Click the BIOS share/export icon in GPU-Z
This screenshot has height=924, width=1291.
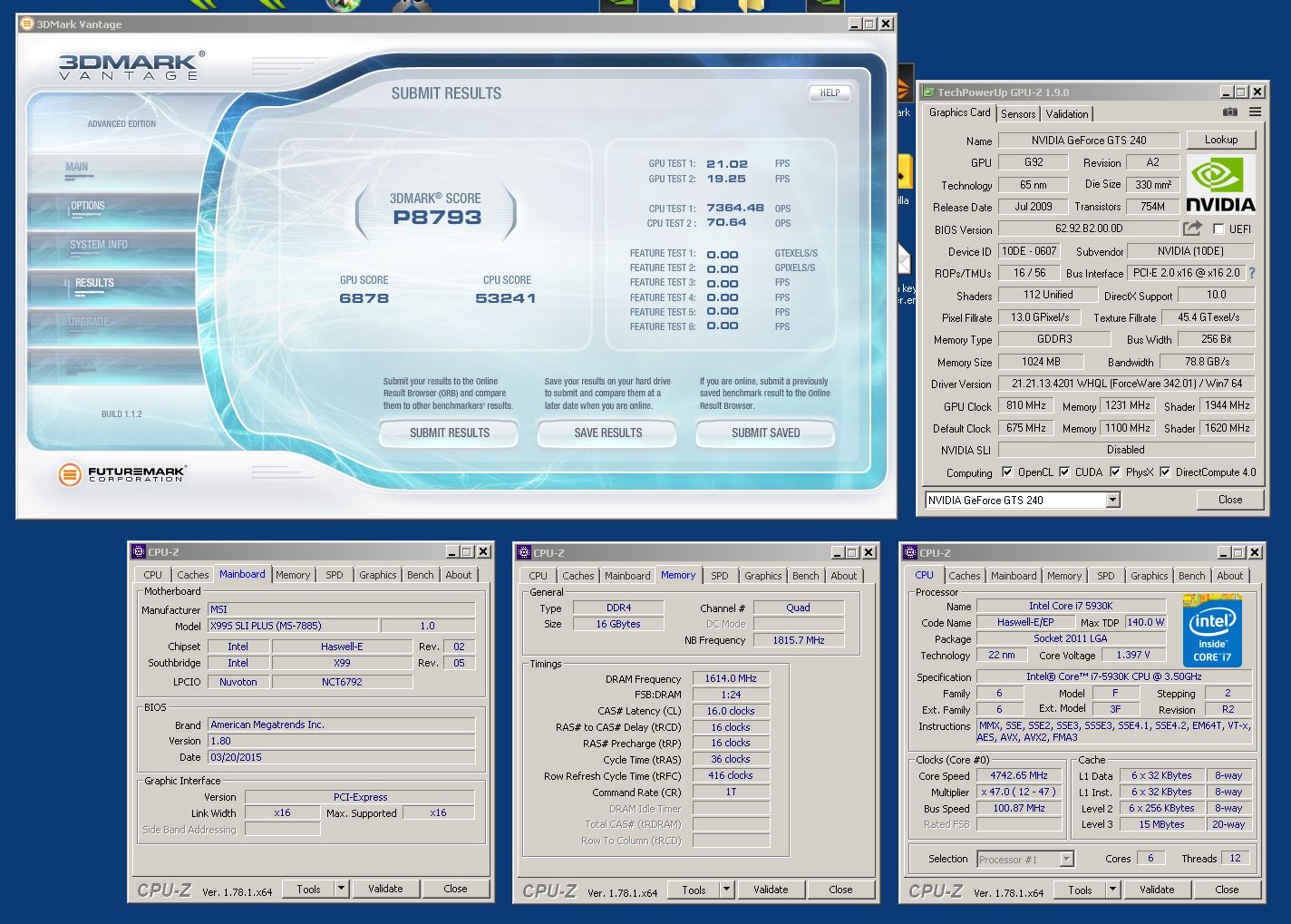pyautogui.click(x=1192, y=229)
